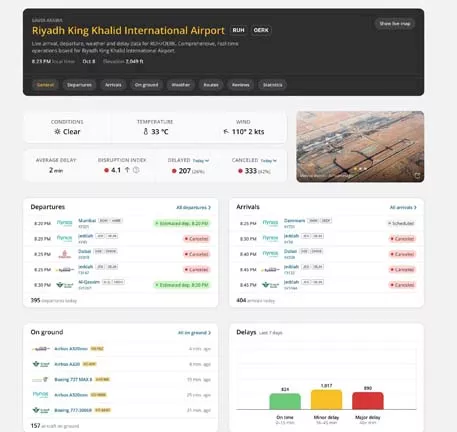Open the On ground tab
Image resolution: width=457 pixels, height=432 pixels.
click(x=146, y=85)
